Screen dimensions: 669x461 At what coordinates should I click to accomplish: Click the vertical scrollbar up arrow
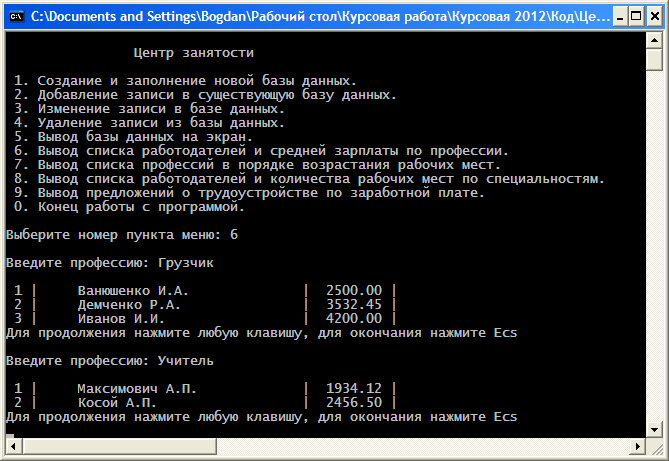coord(656,38)
